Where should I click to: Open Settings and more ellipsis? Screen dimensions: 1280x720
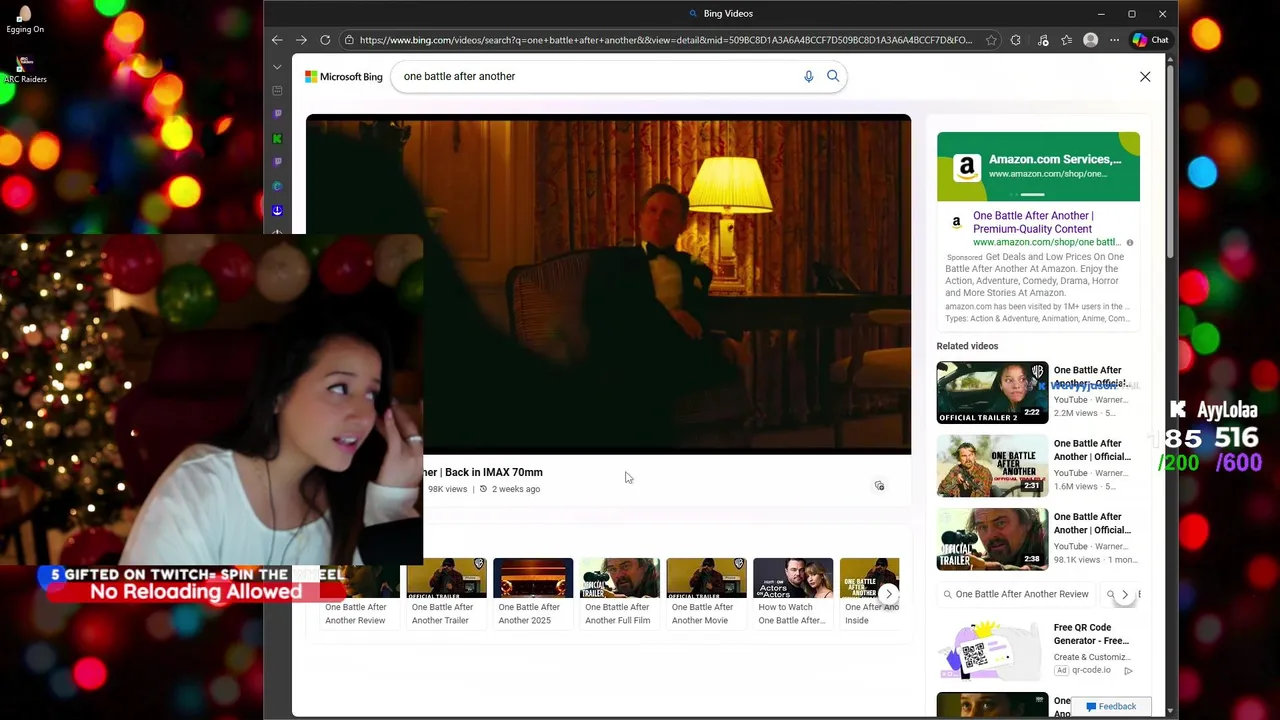tap(1114, 40)
